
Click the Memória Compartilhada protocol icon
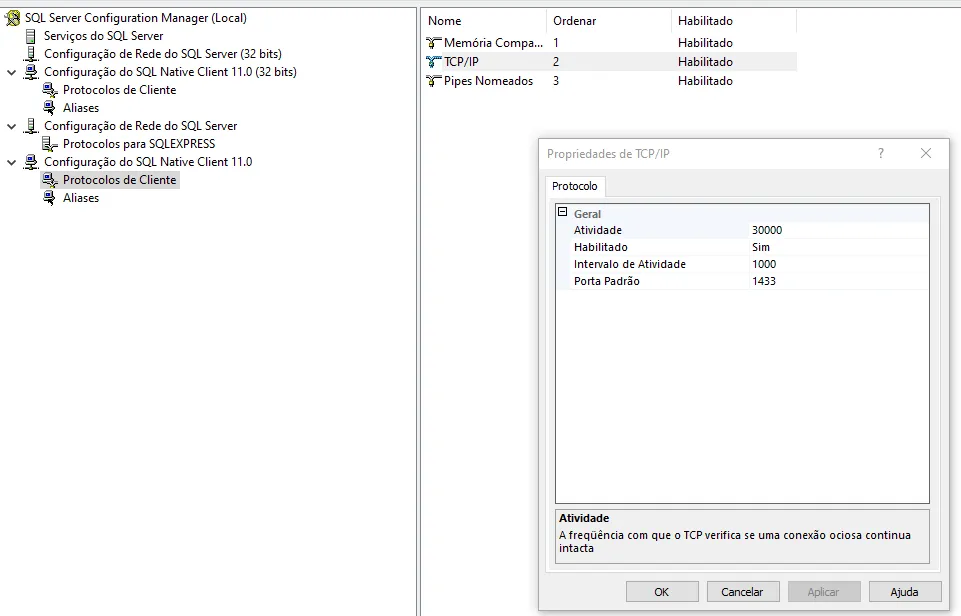(434, 43)
